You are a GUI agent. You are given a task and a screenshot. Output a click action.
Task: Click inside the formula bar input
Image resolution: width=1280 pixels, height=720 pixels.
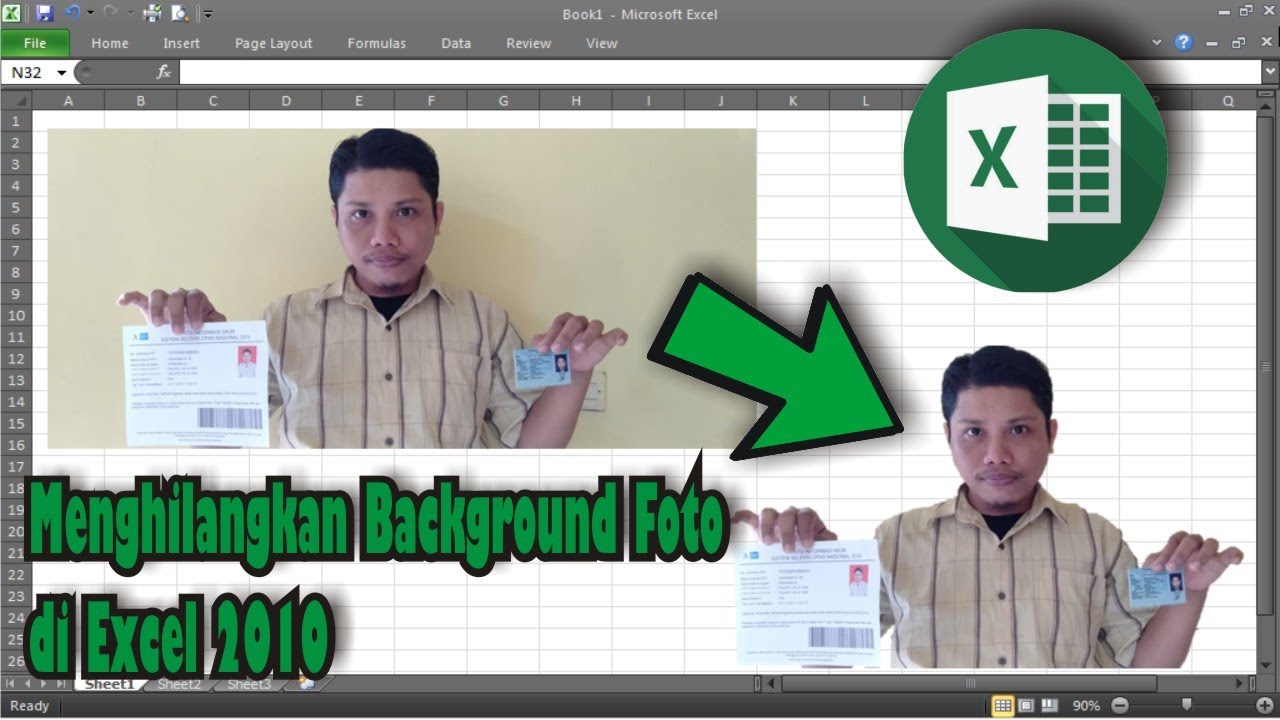(718, 72)
